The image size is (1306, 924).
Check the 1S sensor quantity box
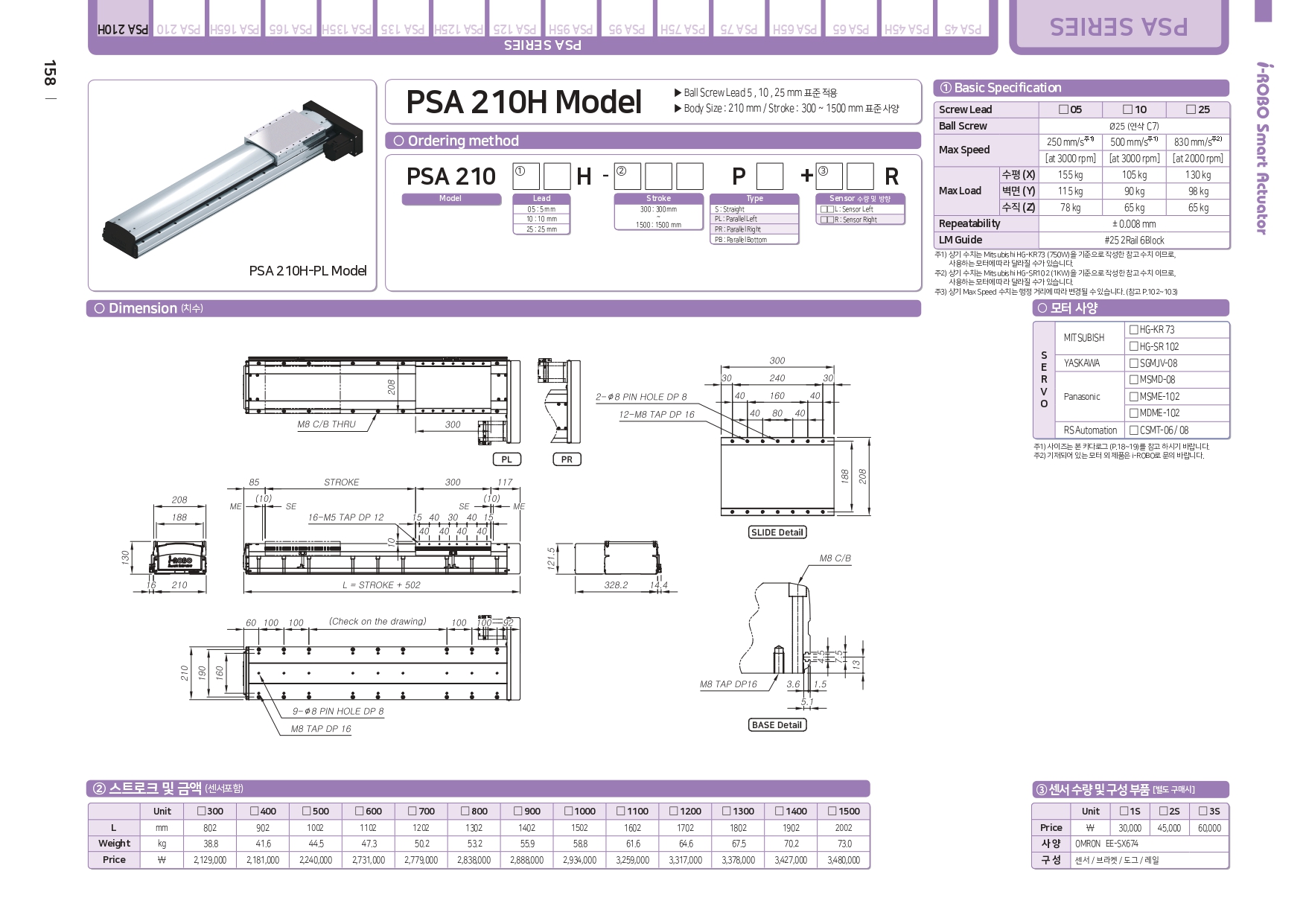point(1124,811)
